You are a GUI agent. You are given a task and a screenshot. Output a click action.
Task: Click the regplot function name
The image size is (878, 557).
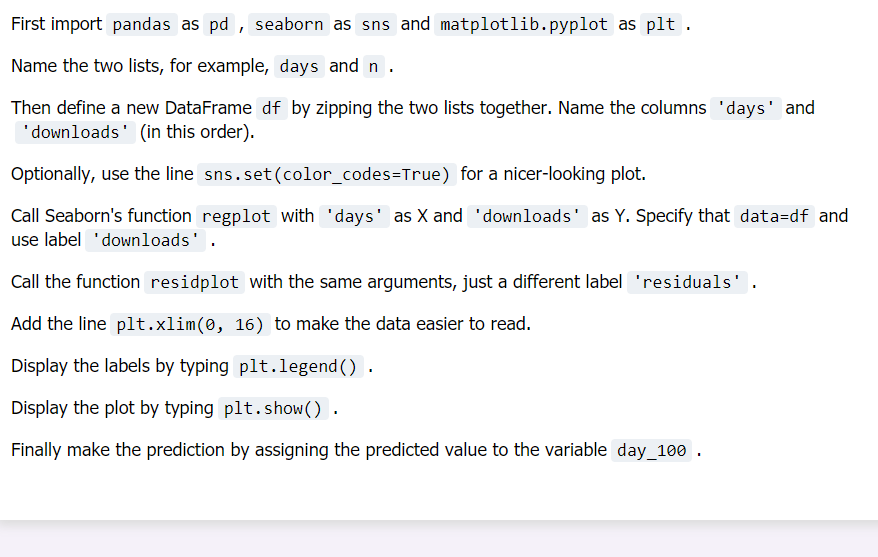(x=236, y=216)
